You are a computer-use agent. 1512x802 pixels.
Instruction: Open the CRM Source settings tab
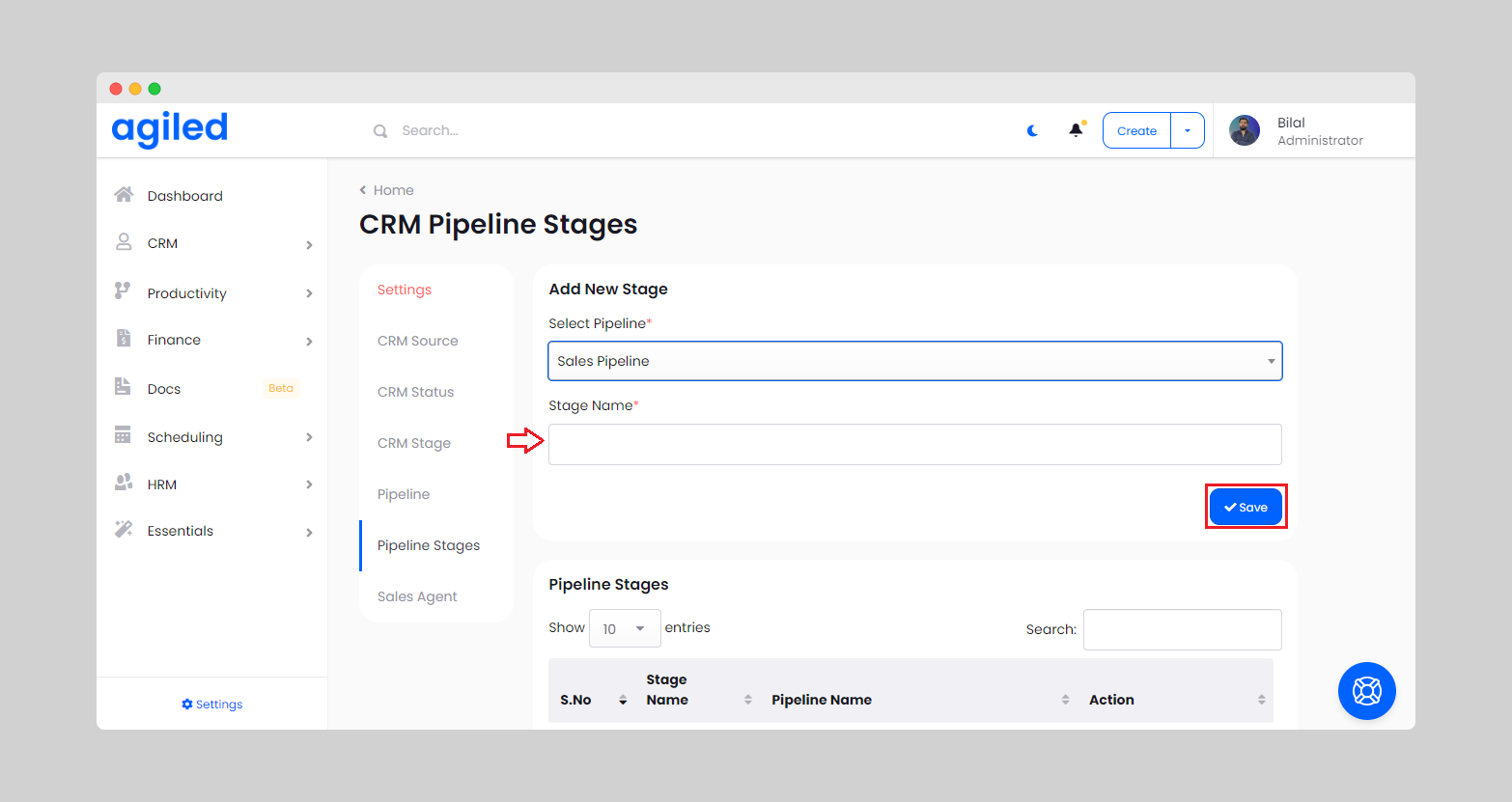click(x=418, y=341)
